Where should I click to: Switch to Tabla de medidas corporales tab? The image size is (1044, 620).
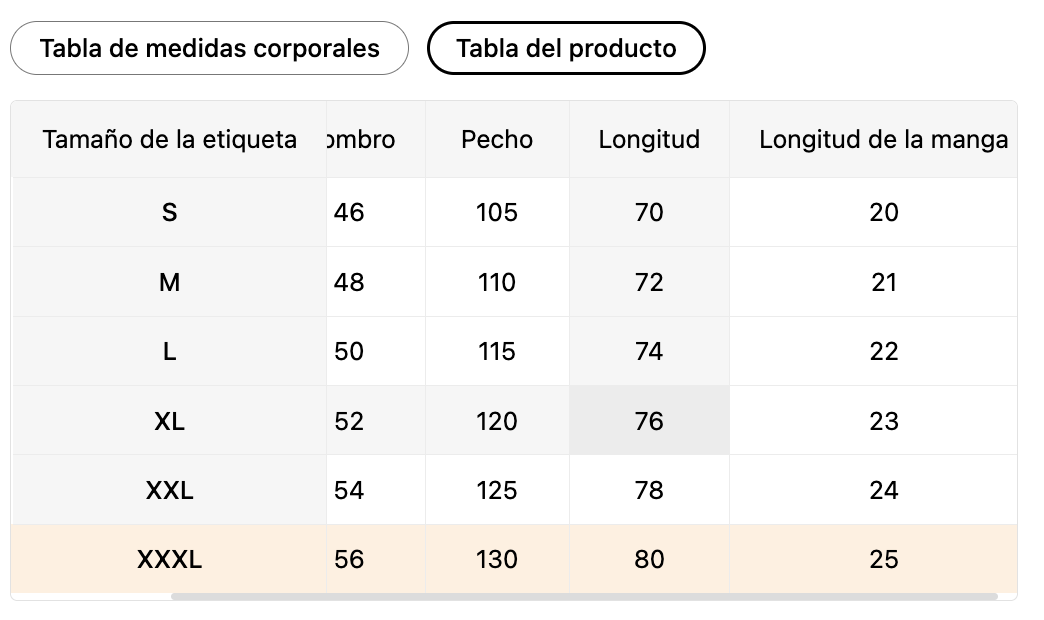(x=209, y=49)
